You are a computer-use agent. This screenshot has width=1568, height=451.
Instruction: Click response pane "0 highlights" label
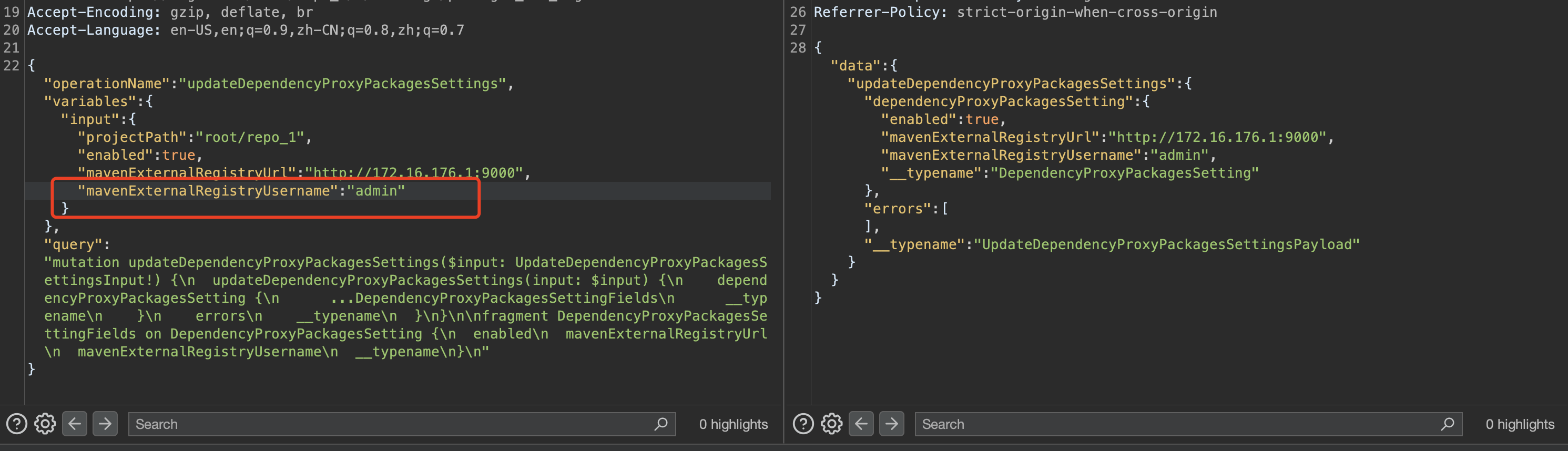[x=1519, y=424]
